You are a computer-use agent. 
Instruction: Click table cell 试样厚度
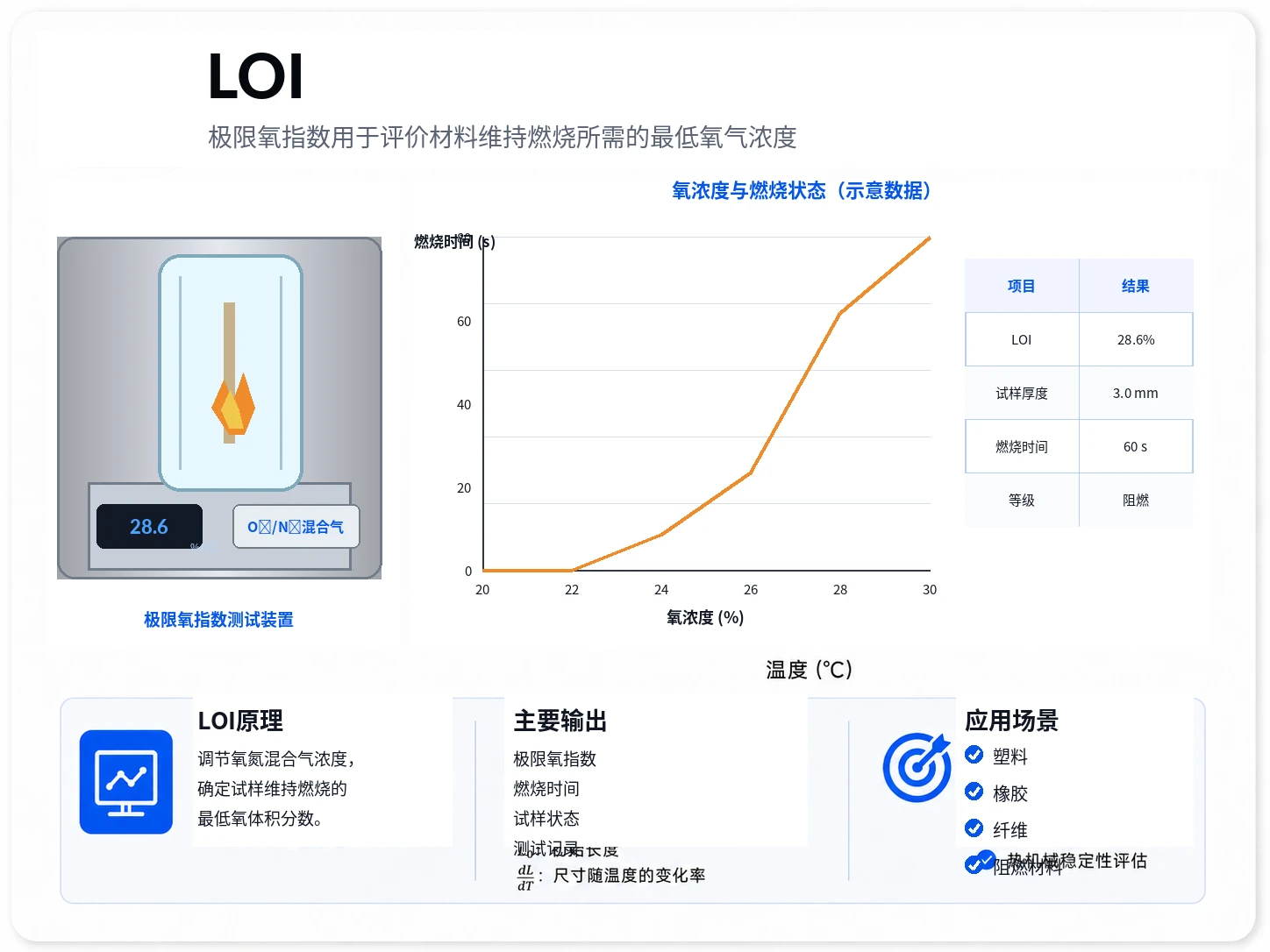1022,394
